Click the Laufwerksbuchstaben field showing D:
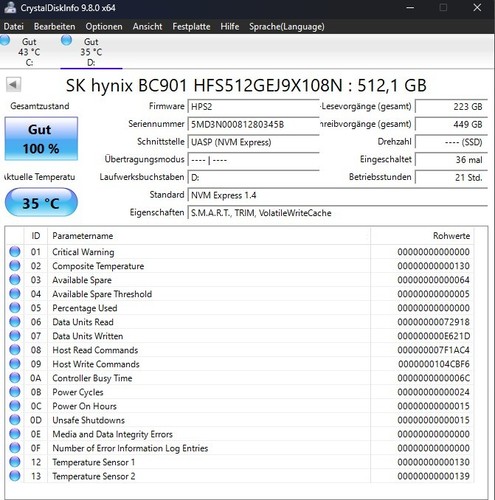This screenshot has width=495, height=500. (x=253, y=177)
